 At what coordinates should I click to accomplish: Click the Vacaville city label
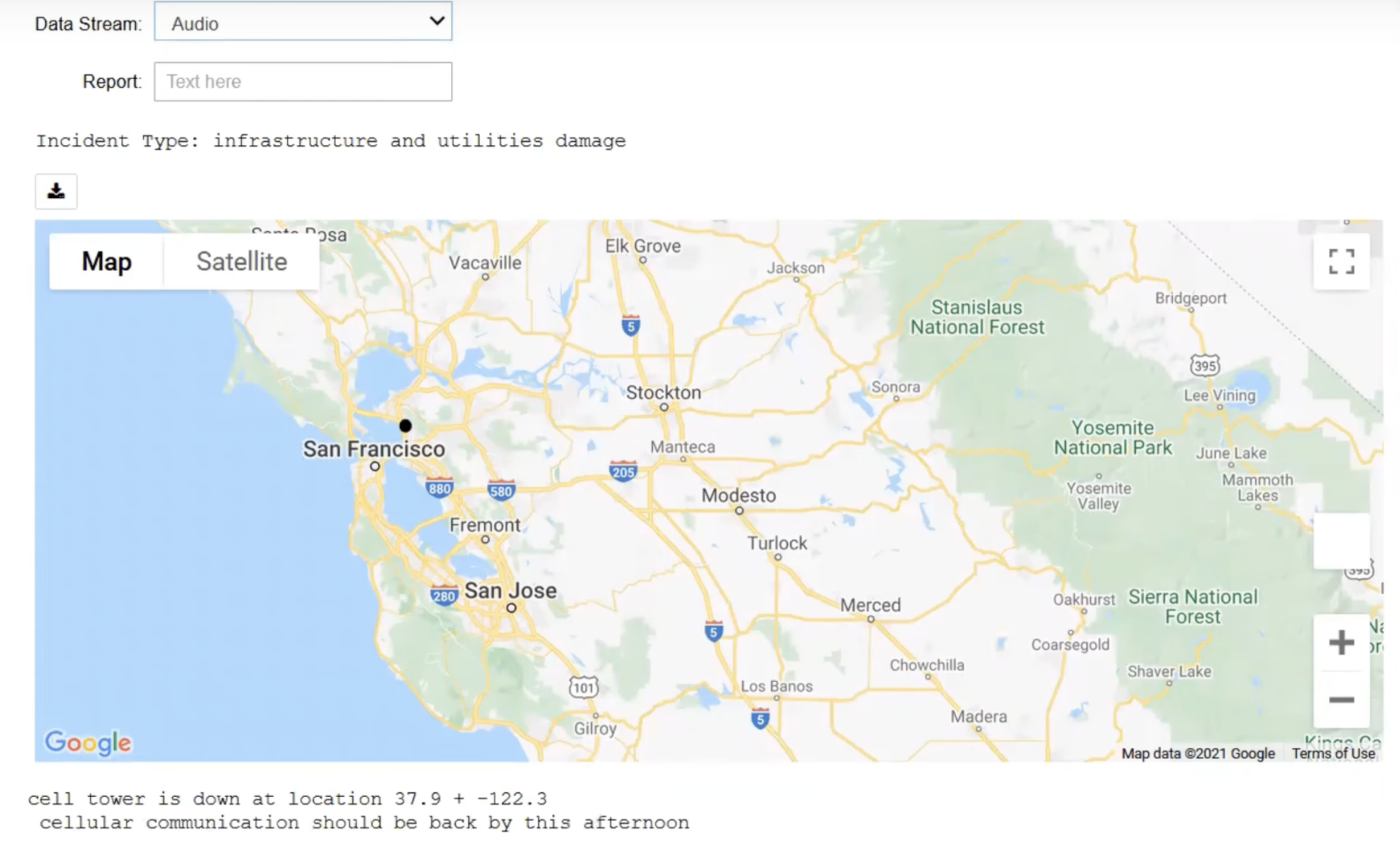coord(485,263)
